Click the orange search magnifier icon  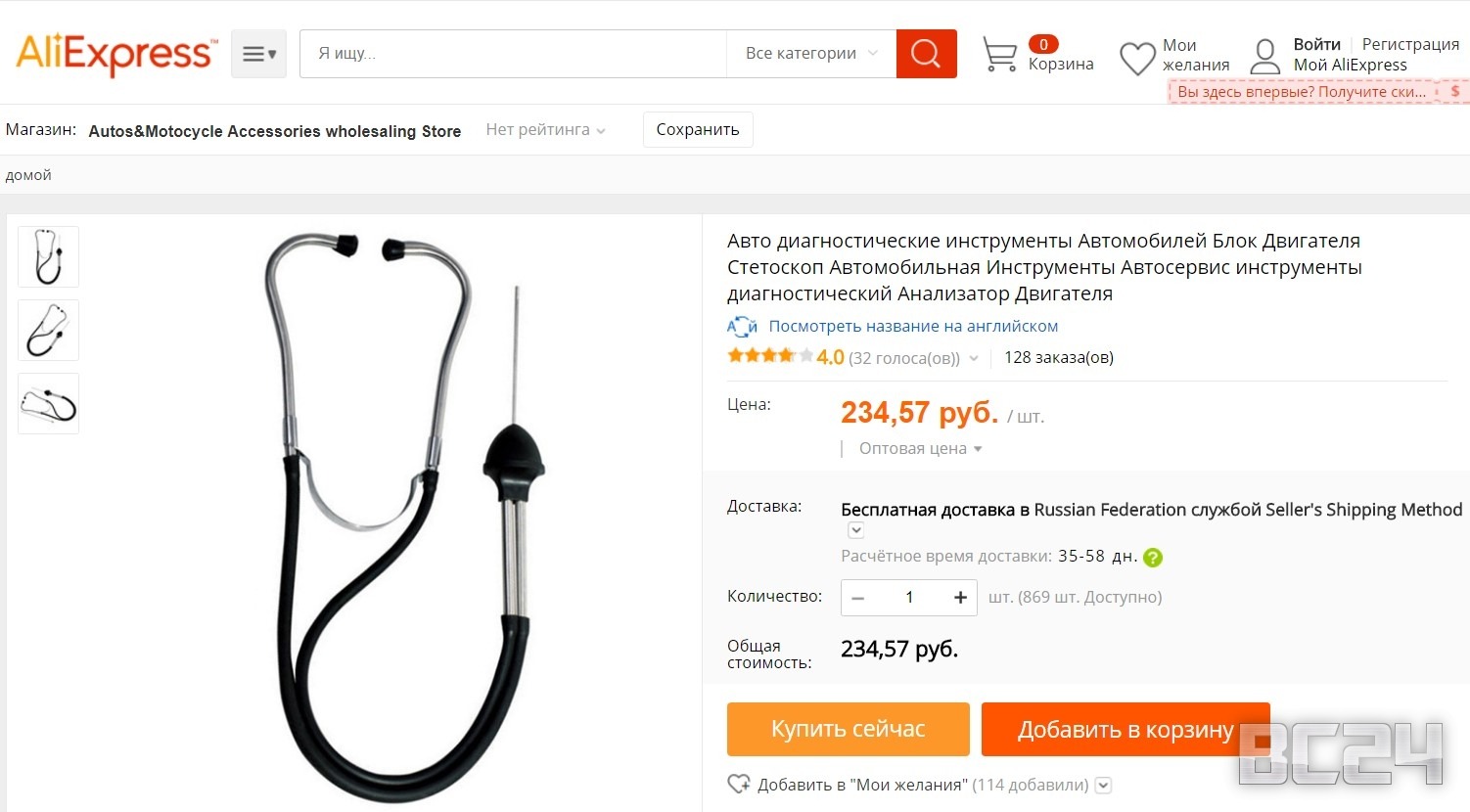coord(926,54)
